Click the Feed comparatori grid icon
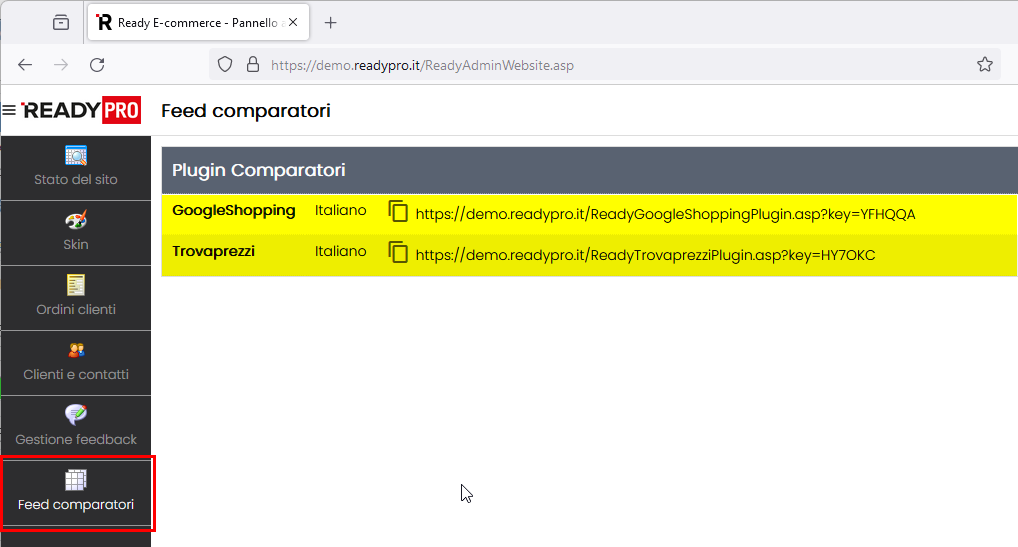1018x547 pixels. [76, 480]
